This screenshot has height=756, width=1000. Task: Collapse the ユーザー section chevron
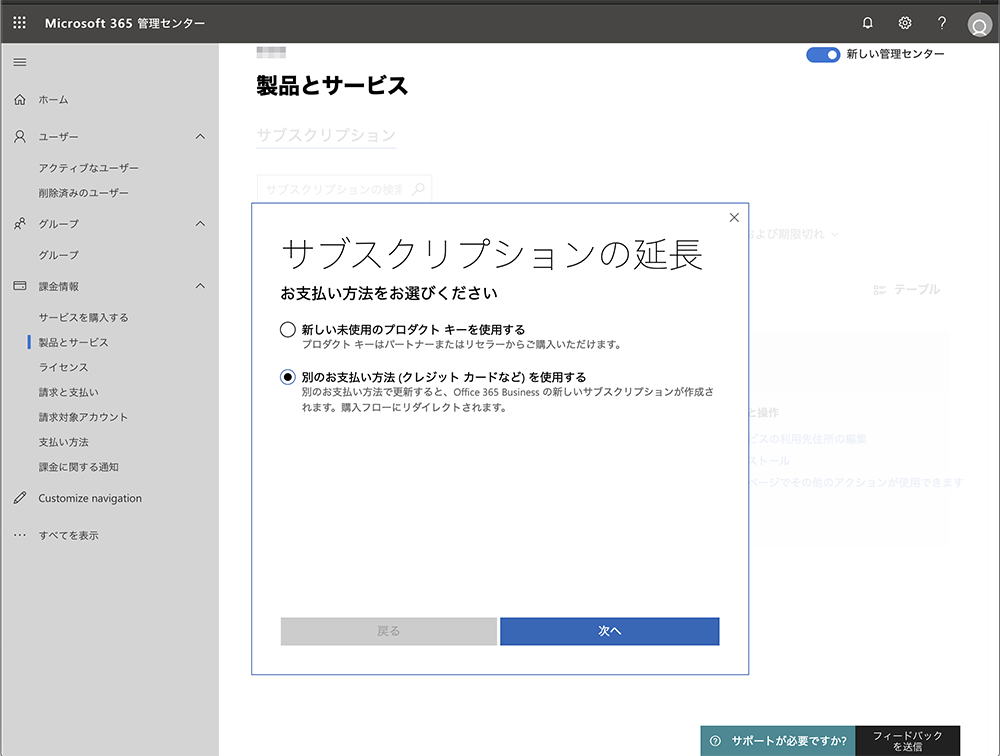coord(200,137)
